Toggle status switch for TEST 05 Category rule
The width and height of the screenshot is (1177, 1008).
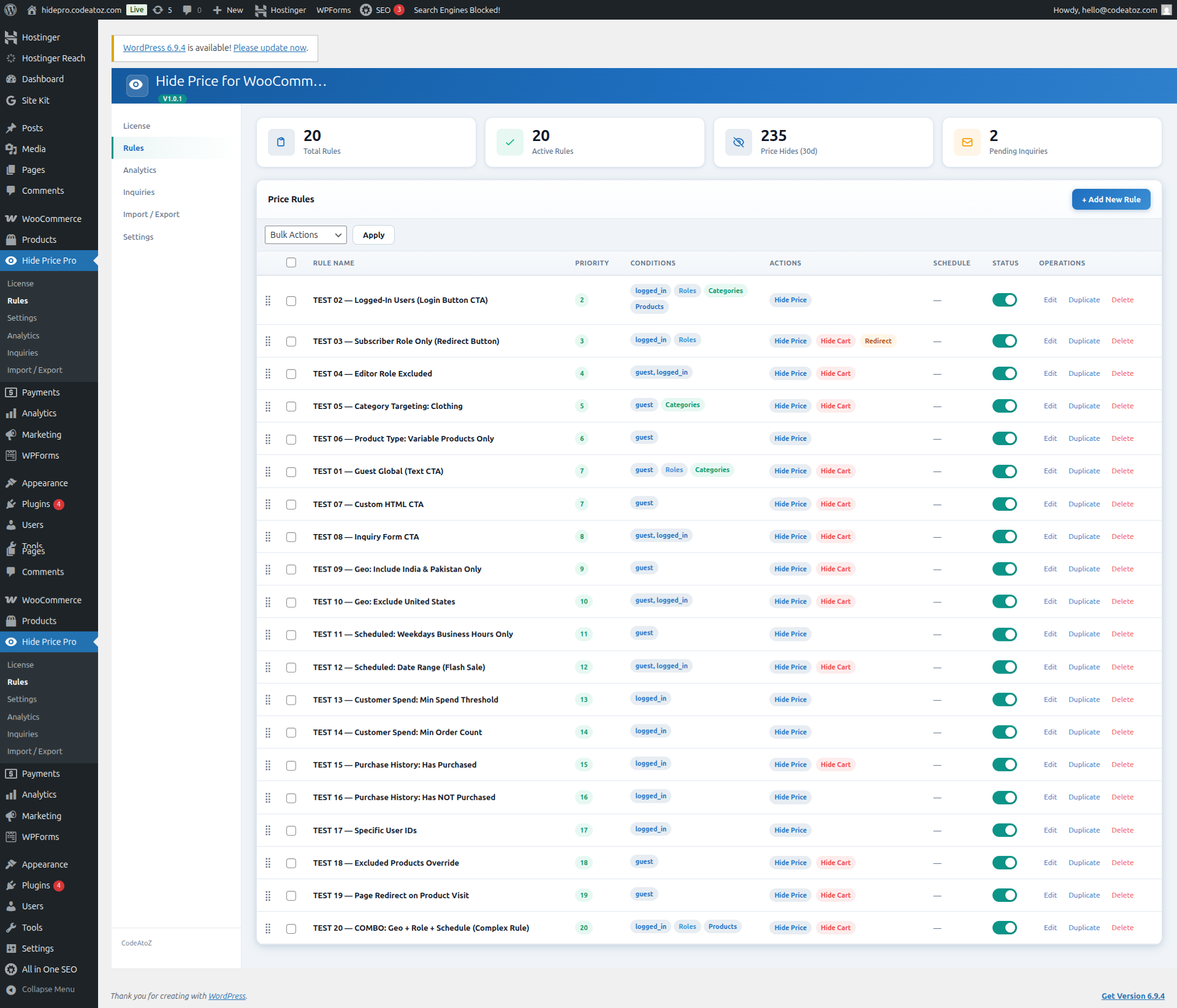[1004, 406]
